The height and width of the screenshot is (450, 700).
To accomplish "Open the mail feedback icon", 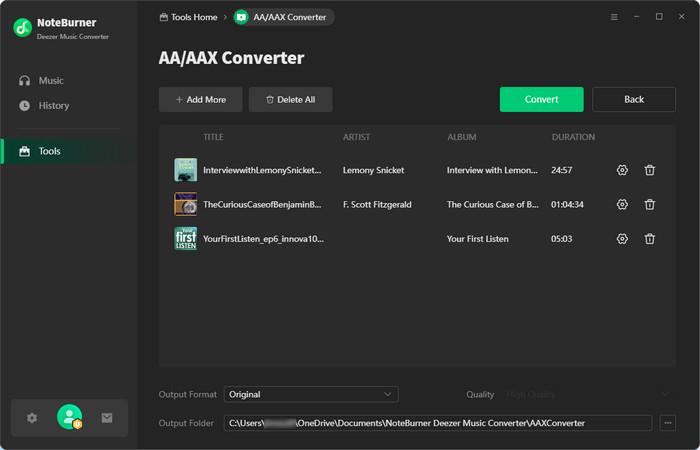I will coord(107,418).
